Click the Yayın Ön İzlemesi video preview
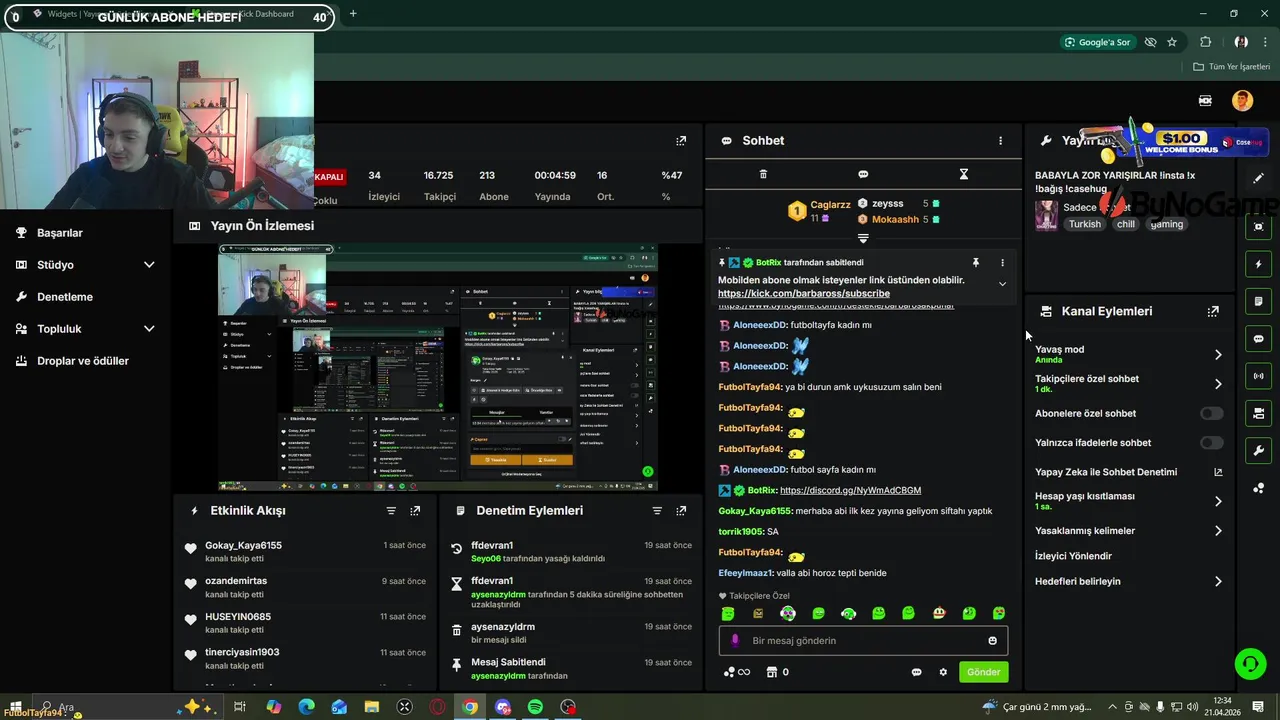This screenshot has width=1280, height=720. (x=438, y=368)
